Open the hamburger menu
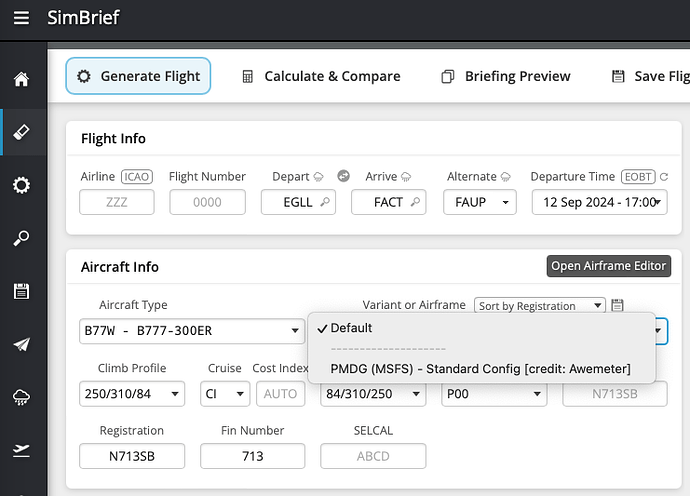 (21, 18)
